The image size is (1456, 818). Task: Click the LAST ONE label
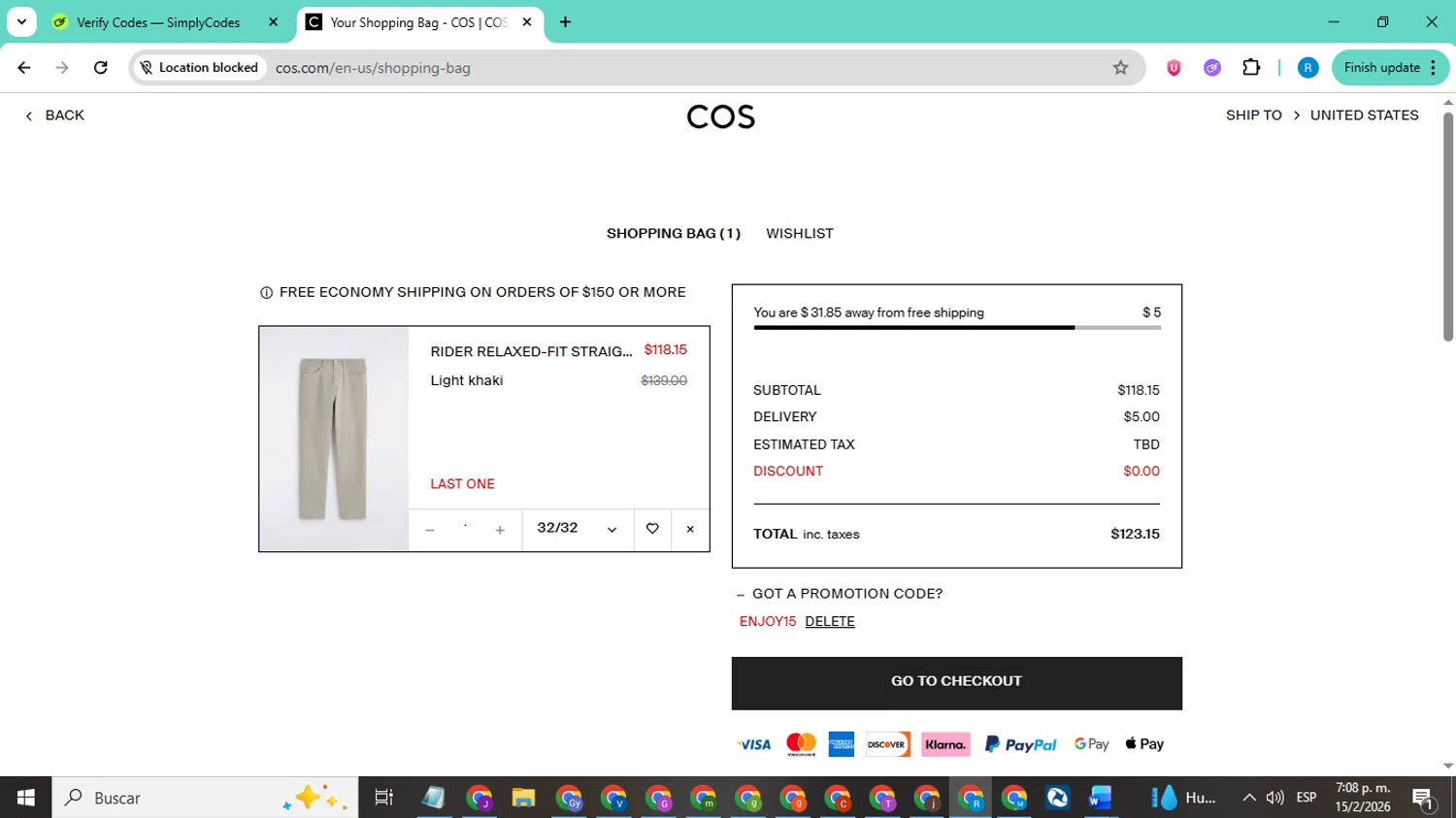tap(463, 484)
